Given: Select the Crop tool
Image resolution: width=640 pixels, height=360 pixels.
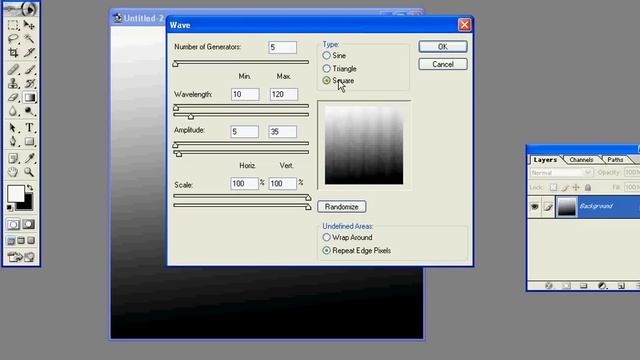Looking at the screenshot, I should (13, 52).
